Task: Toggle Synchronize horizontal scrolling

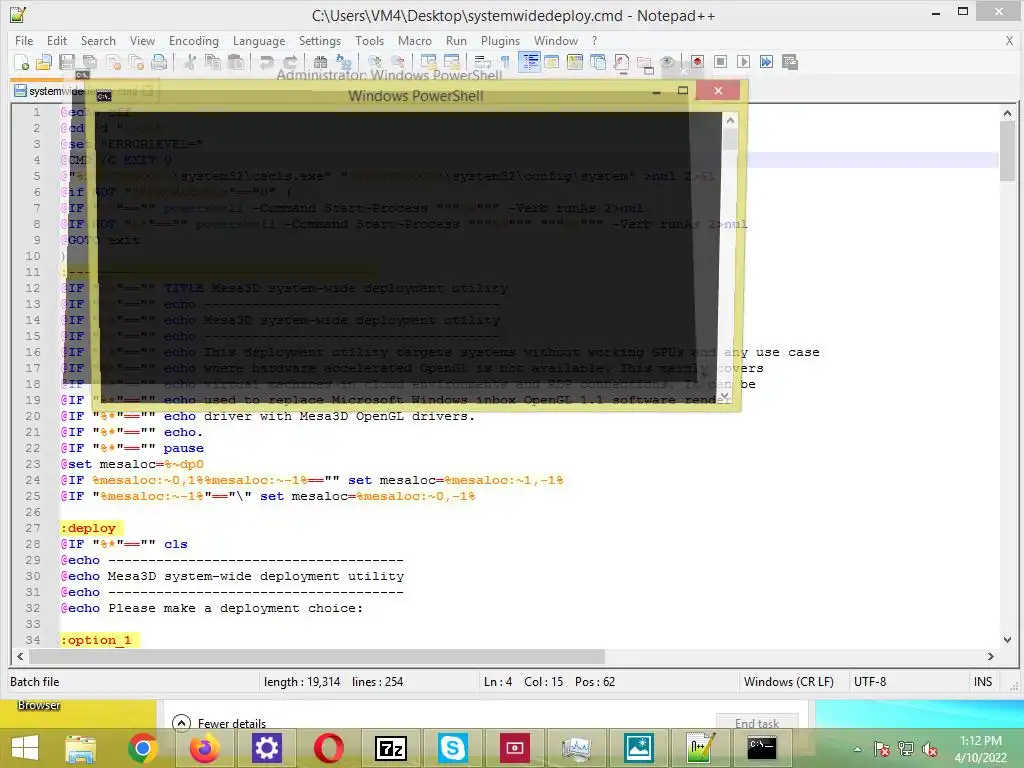Action: [451, 62]
